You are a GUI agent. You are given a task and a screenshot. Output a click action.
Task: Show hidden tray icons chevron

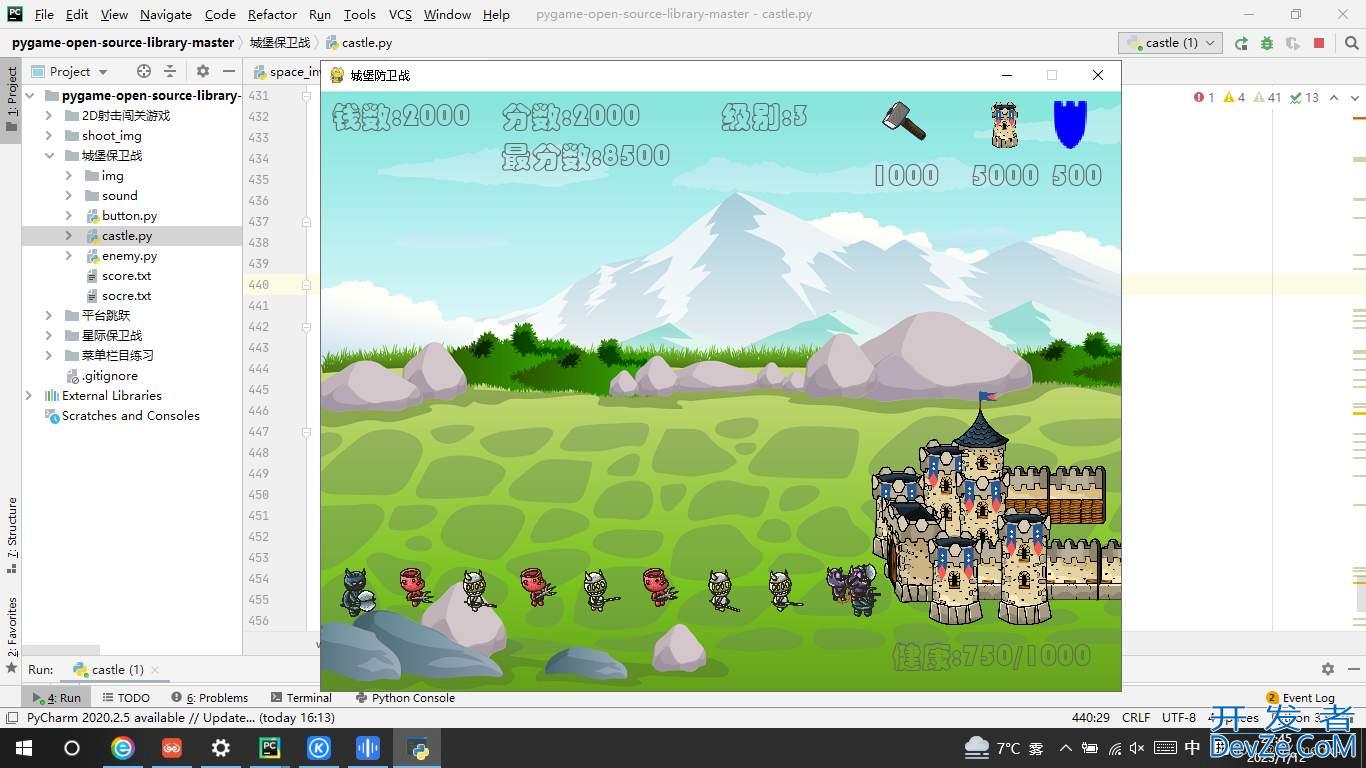point(1065,747)
